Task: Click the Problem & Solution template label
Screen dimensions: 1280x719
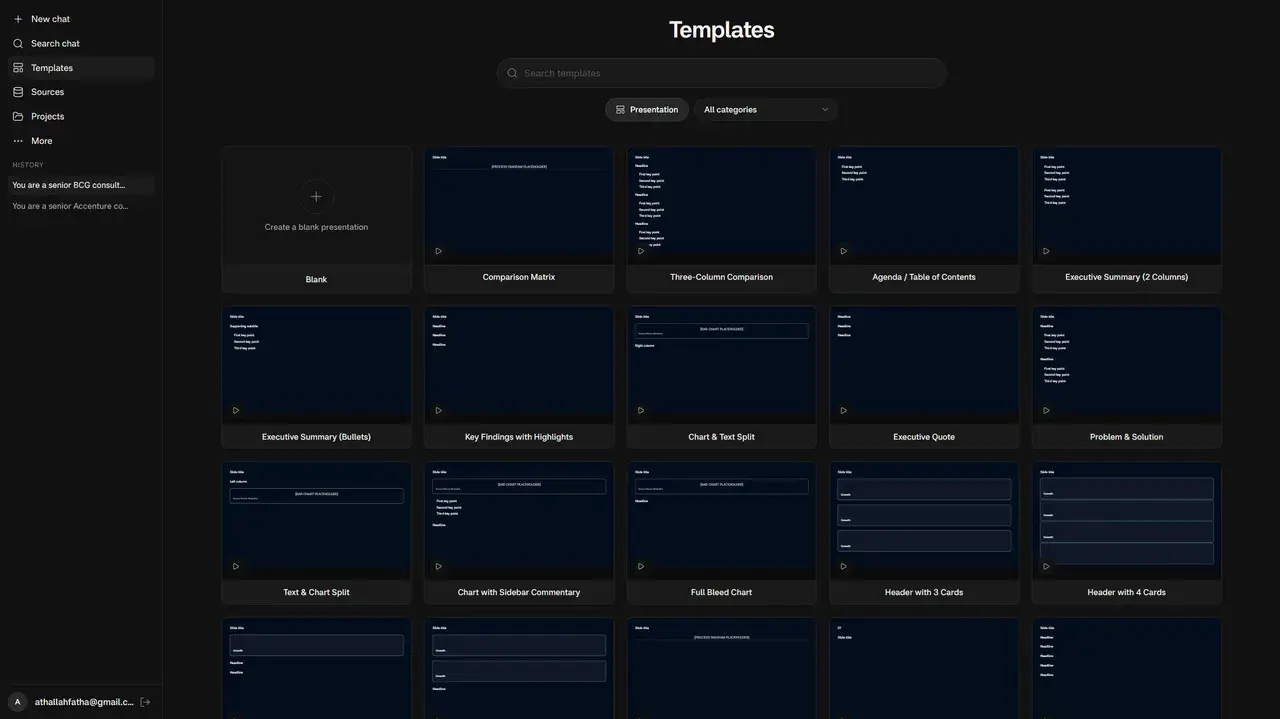Action: pos(1126,437)
